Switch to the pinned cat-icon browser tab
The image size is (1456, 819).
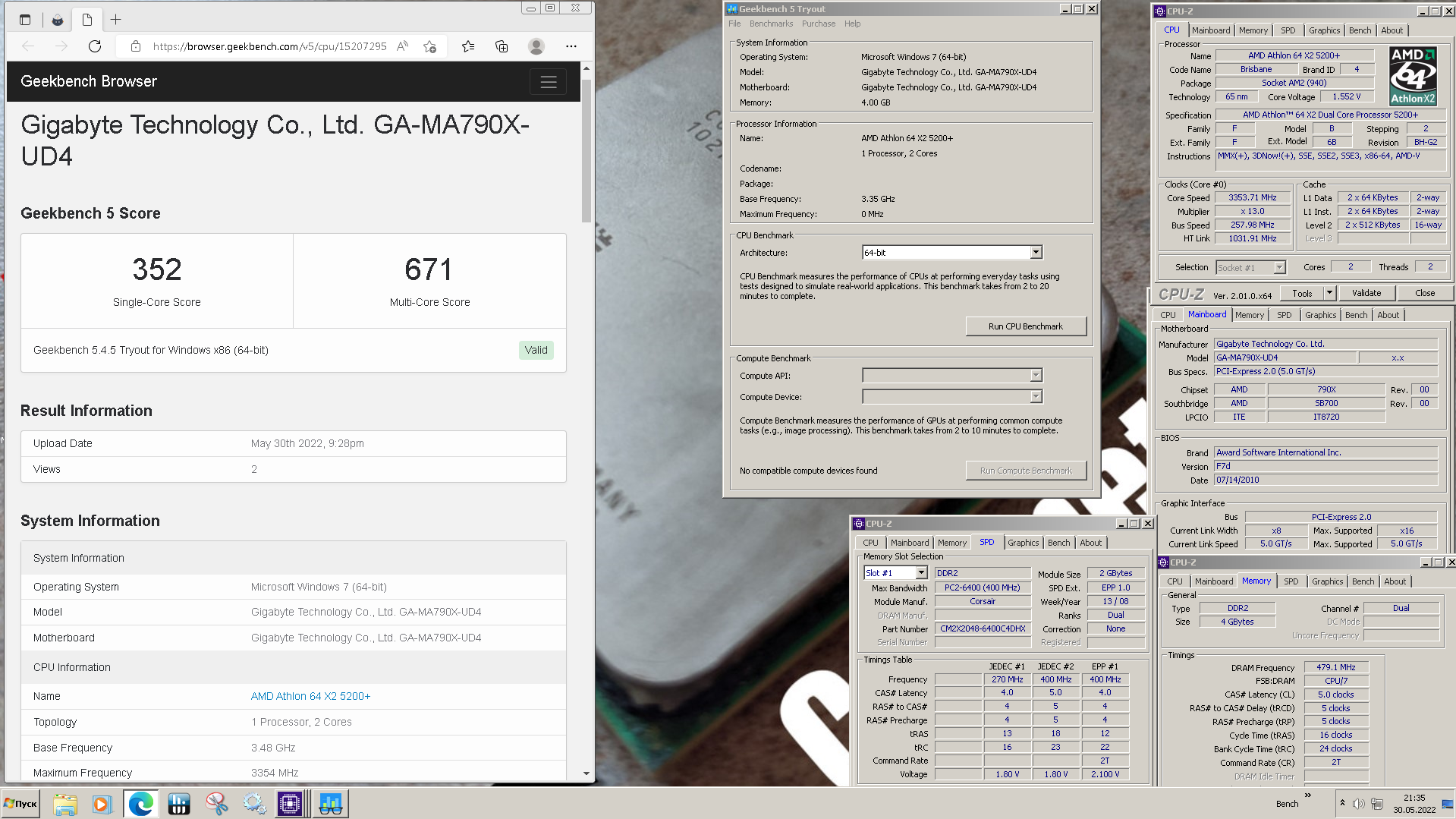[58, 20]
